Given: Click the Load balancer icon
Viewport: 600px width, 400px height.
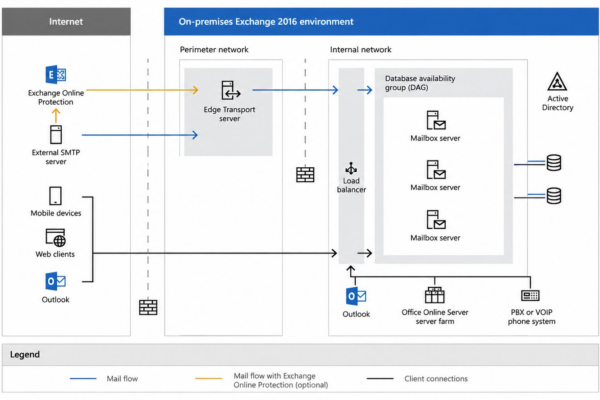Looking at the screenshot, I should pos(351,168).
